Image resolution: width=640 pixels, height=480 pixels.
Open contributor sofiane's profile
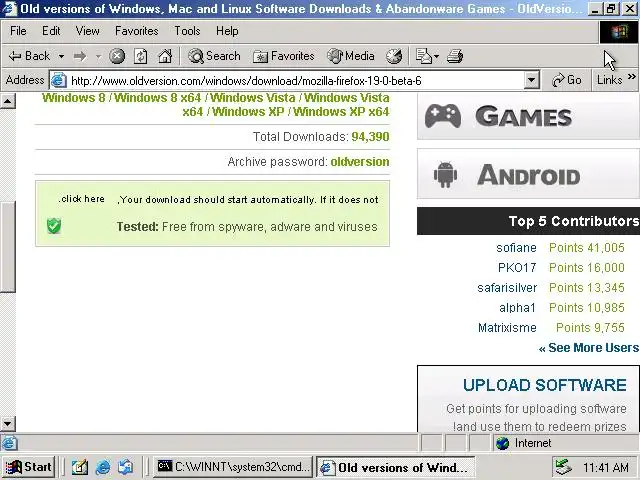pos(516,248)
